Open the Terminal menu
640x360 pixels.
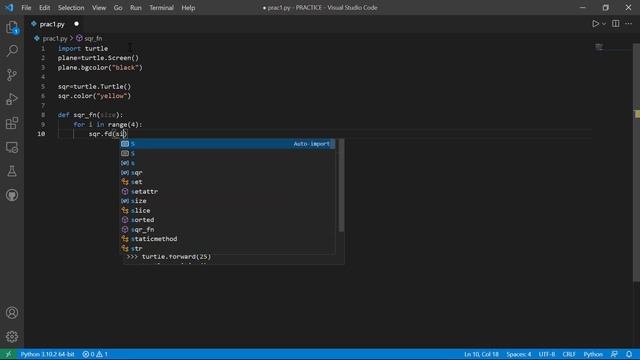161,8
